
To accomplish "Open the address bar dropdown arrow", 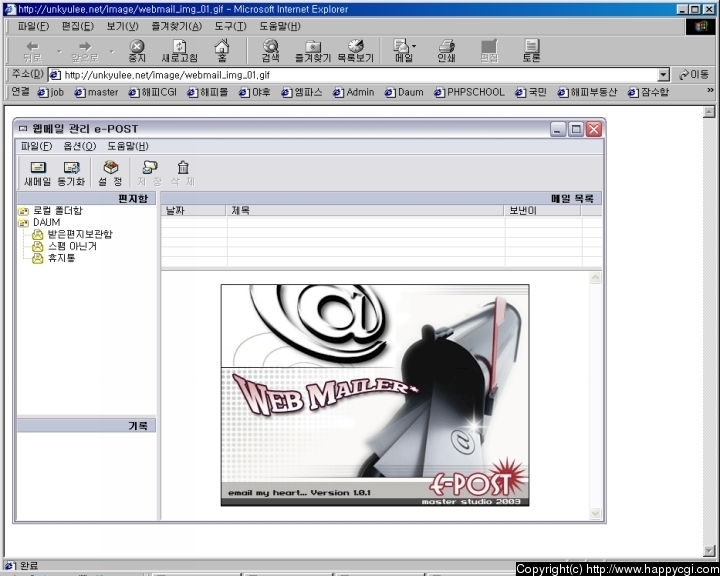I will pos(663,75).
